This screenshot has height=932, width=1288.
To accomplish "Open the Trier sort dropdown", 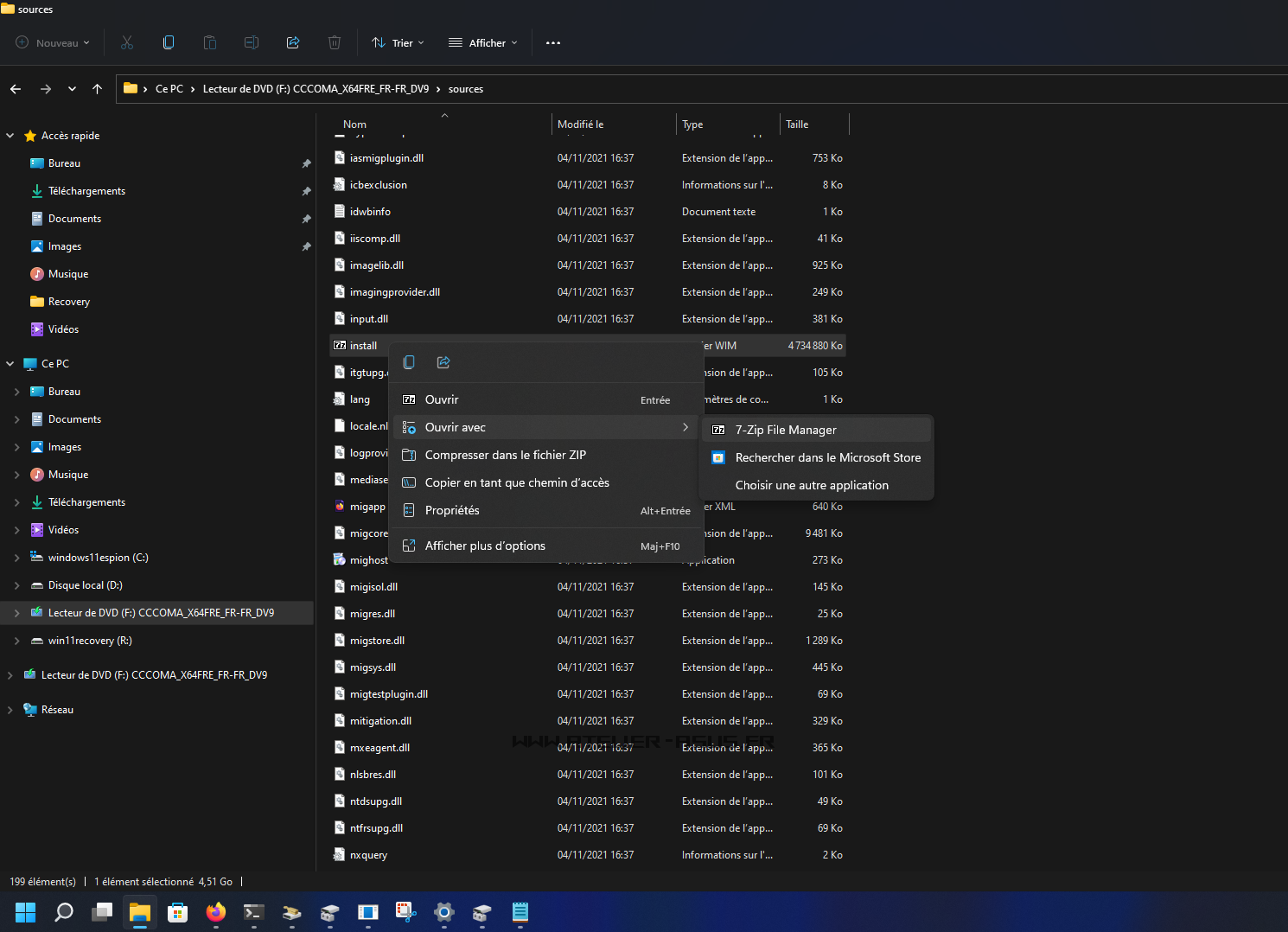I will click(x=398, y=42).
